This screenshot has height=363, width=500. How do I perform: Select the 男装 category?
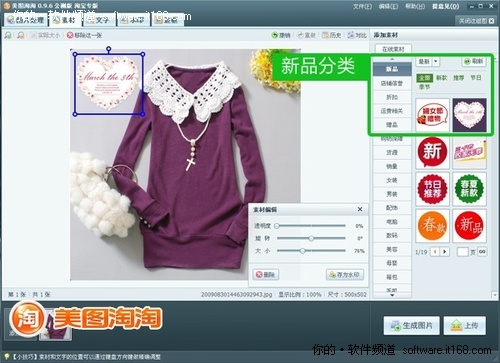click(392, 194)
